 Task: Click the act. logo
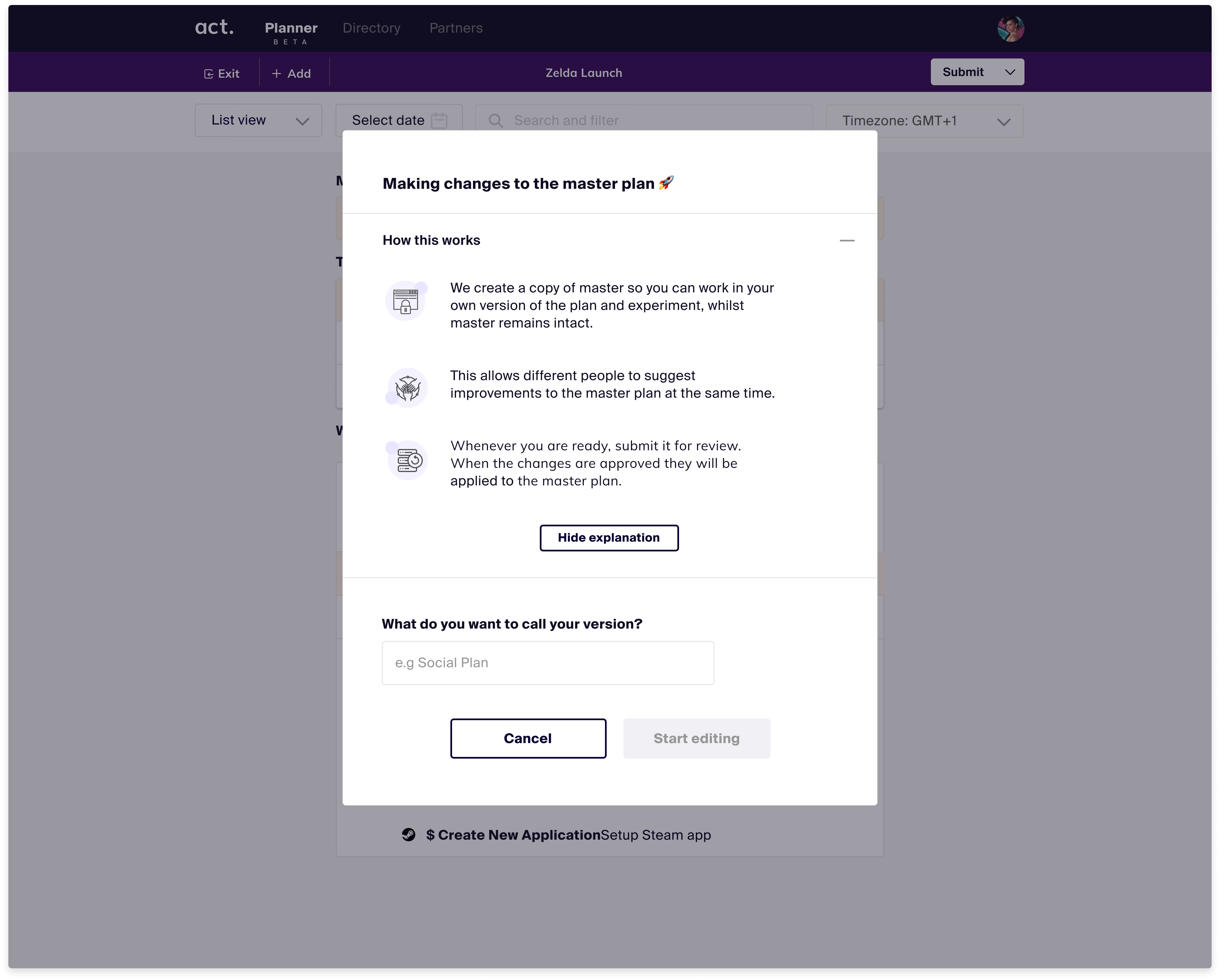(214, 27)
